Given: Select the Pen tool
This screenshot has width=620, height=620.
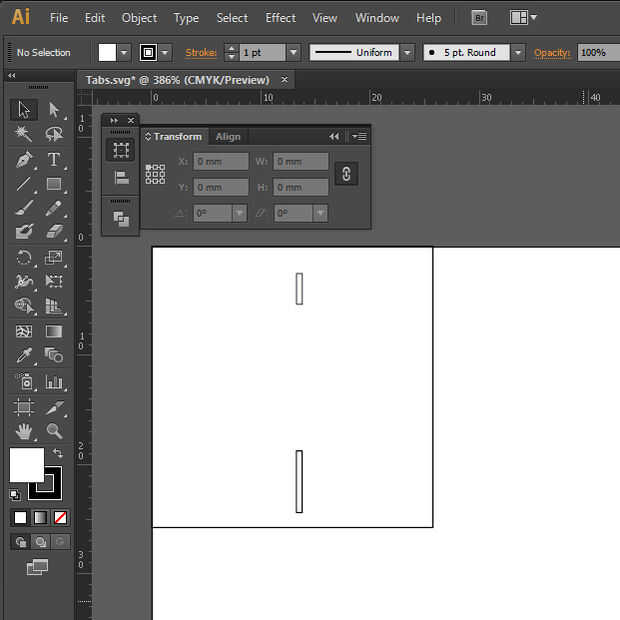Looking at the screenshot, I should (x=24, y=160).
